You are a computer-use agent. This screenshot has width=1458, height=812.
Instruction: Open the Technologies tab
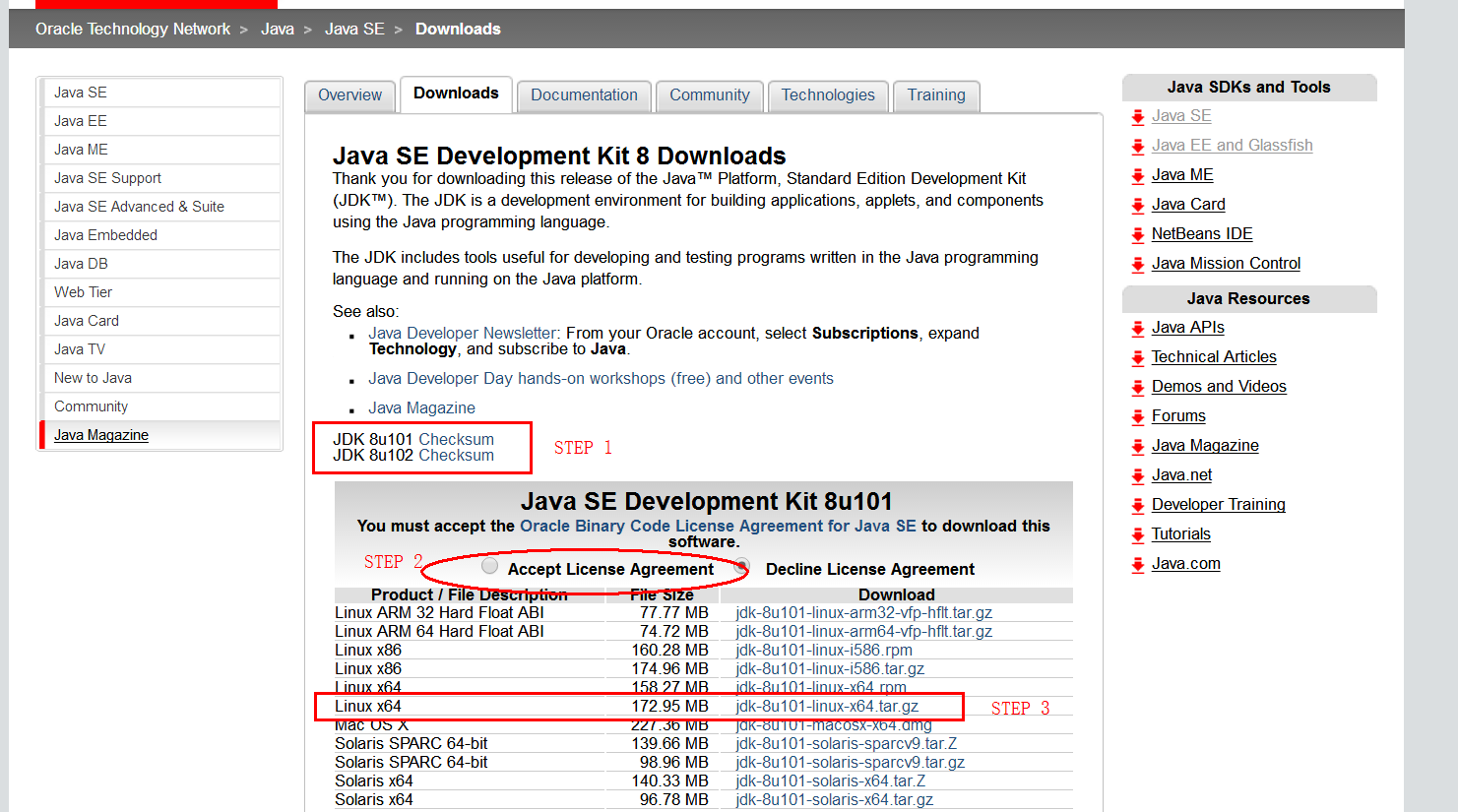coord(828,95)
